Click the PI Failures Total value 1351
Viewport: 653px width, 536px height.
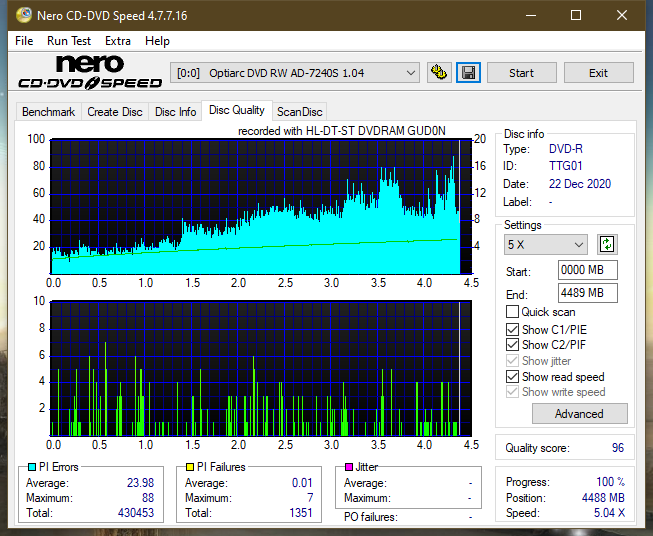click(301, 513)
